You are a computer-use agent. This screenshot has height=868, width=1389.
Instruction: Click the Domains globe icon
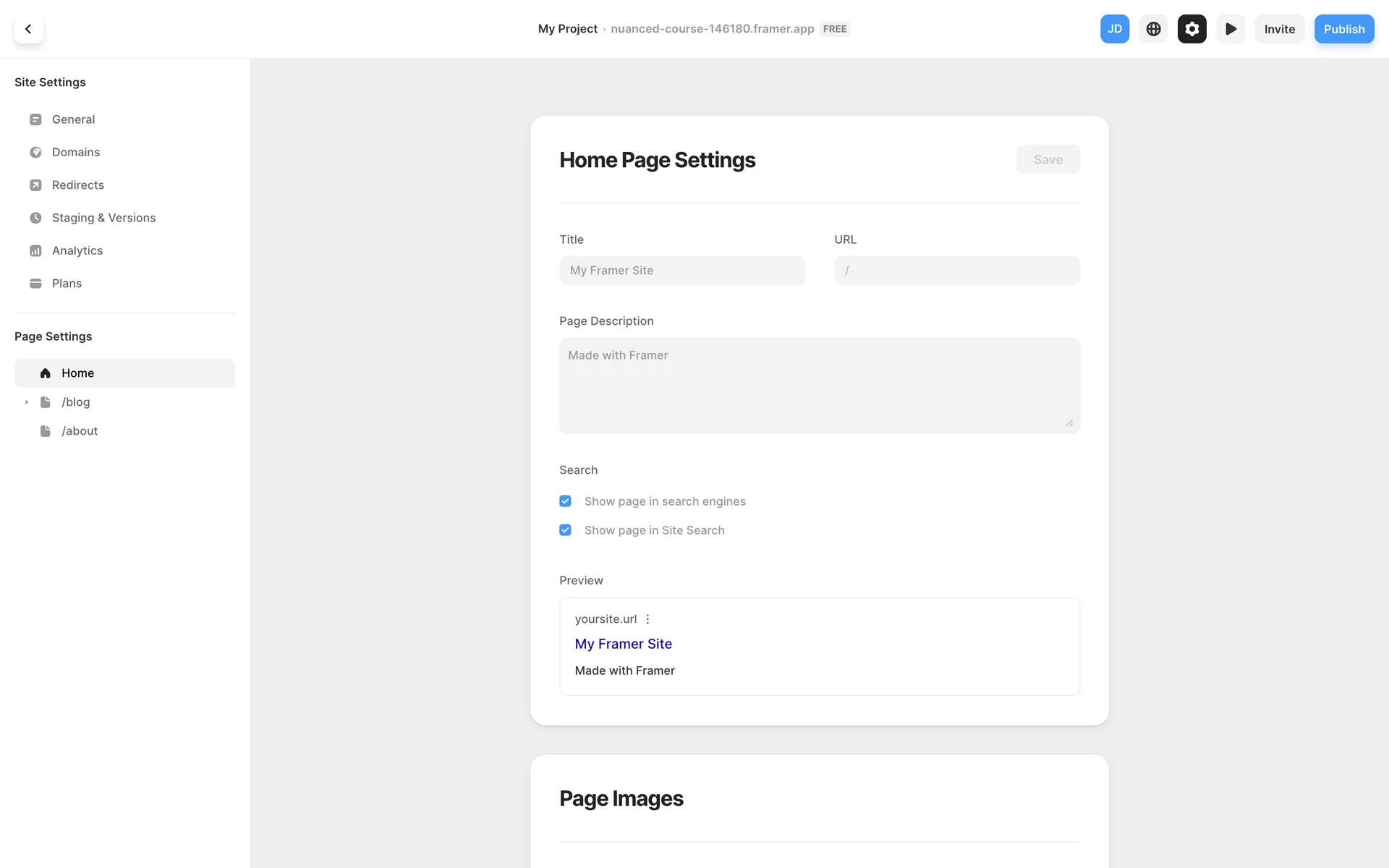point(35,152)
